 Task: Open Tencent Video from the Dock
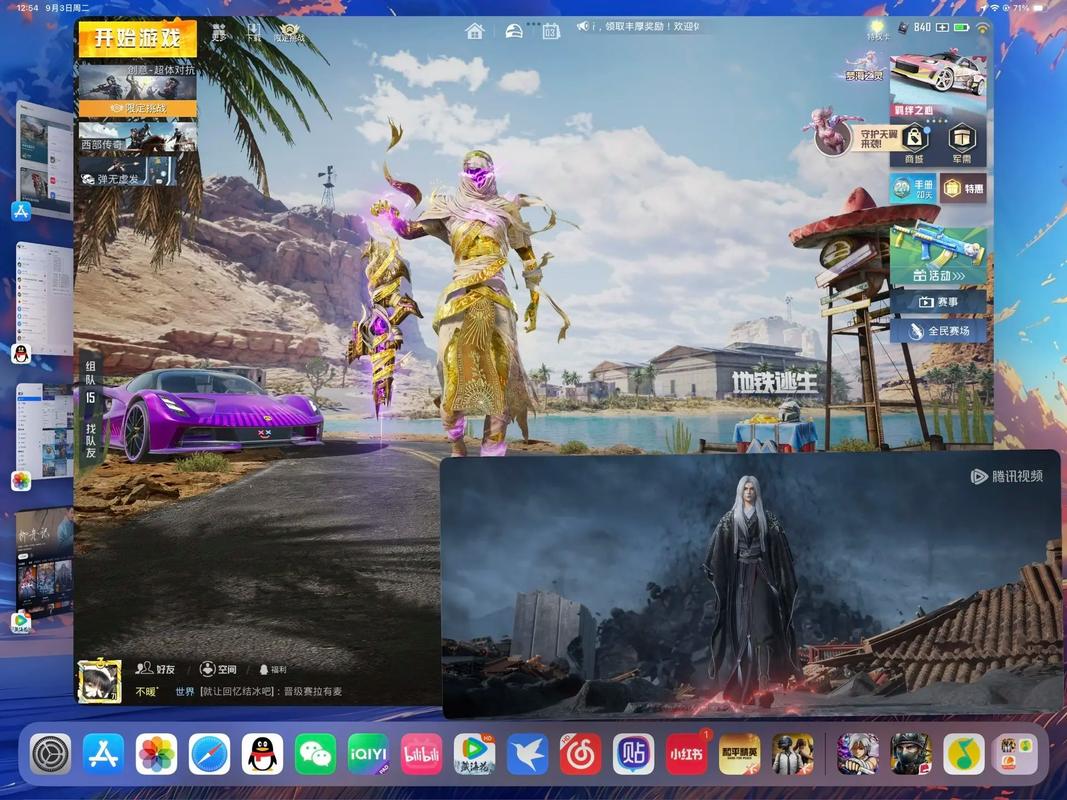[474, 754]
